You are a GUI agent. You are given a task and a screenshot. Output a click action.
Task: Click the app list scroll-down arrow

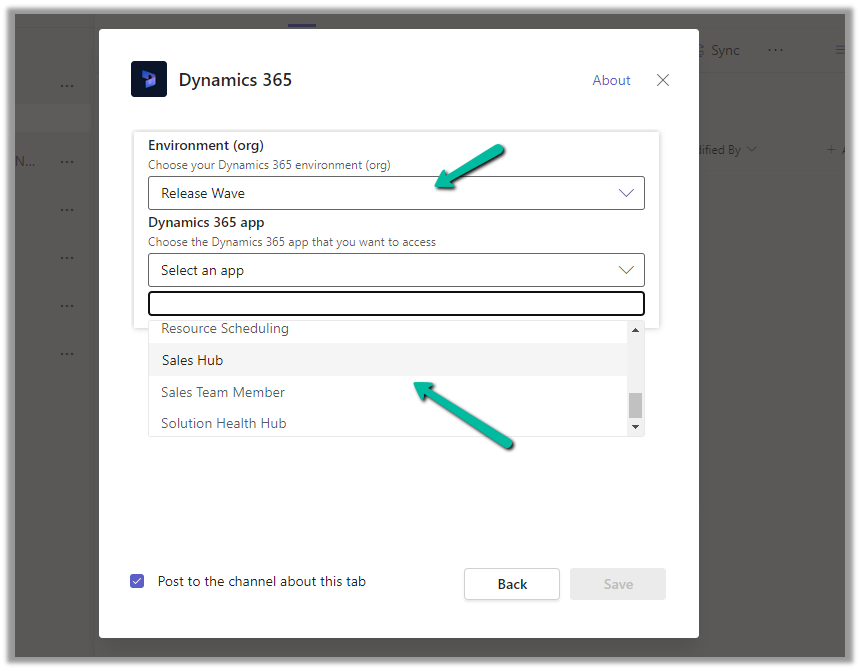click(x=634, y=427)
